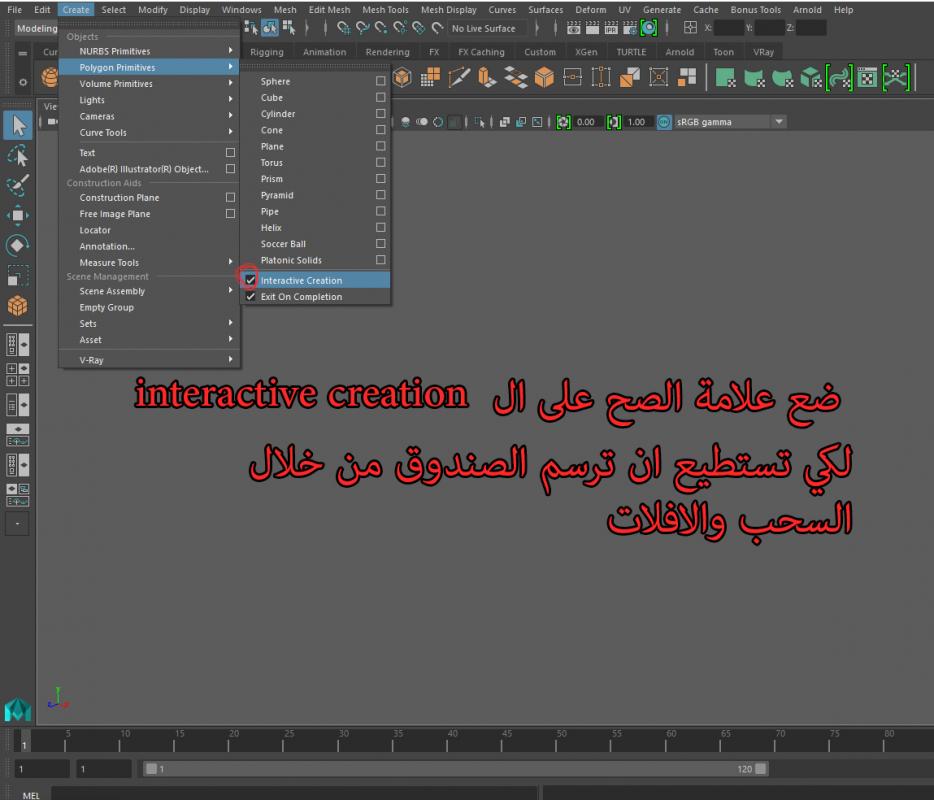934x800 pixels.
Task: Click the Cylindrical Mapping UV shelf icon
Action: pos(754,78)
